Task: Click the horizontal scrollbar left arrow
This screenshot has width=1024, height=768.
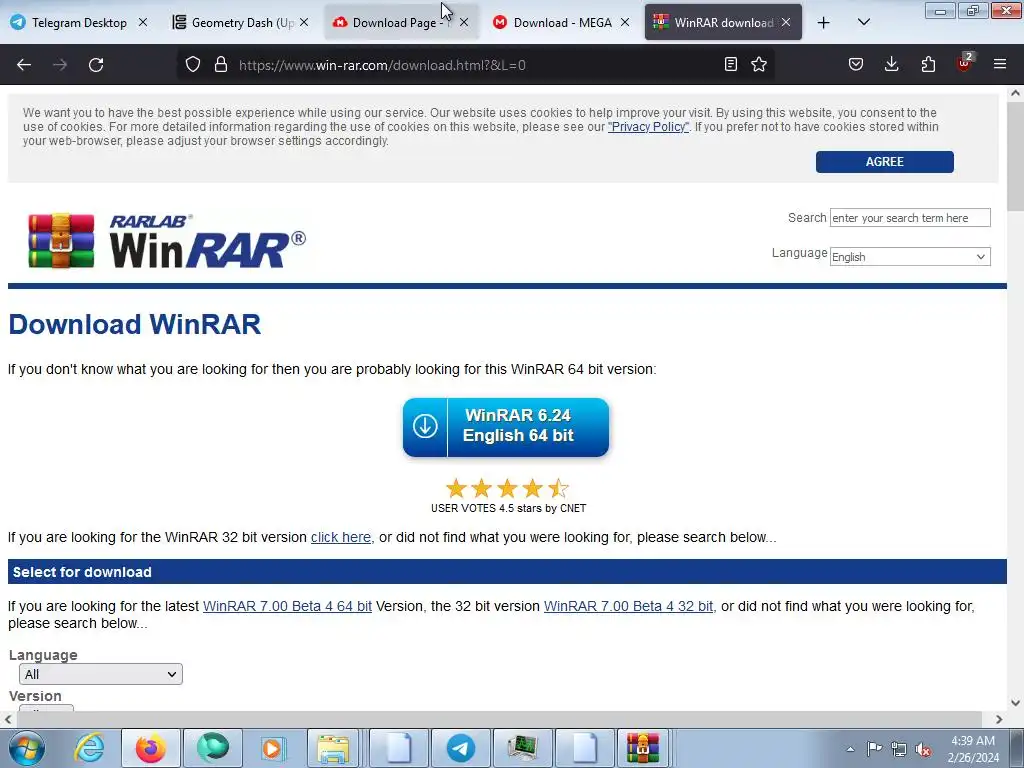Action: [x=7, y=719]
